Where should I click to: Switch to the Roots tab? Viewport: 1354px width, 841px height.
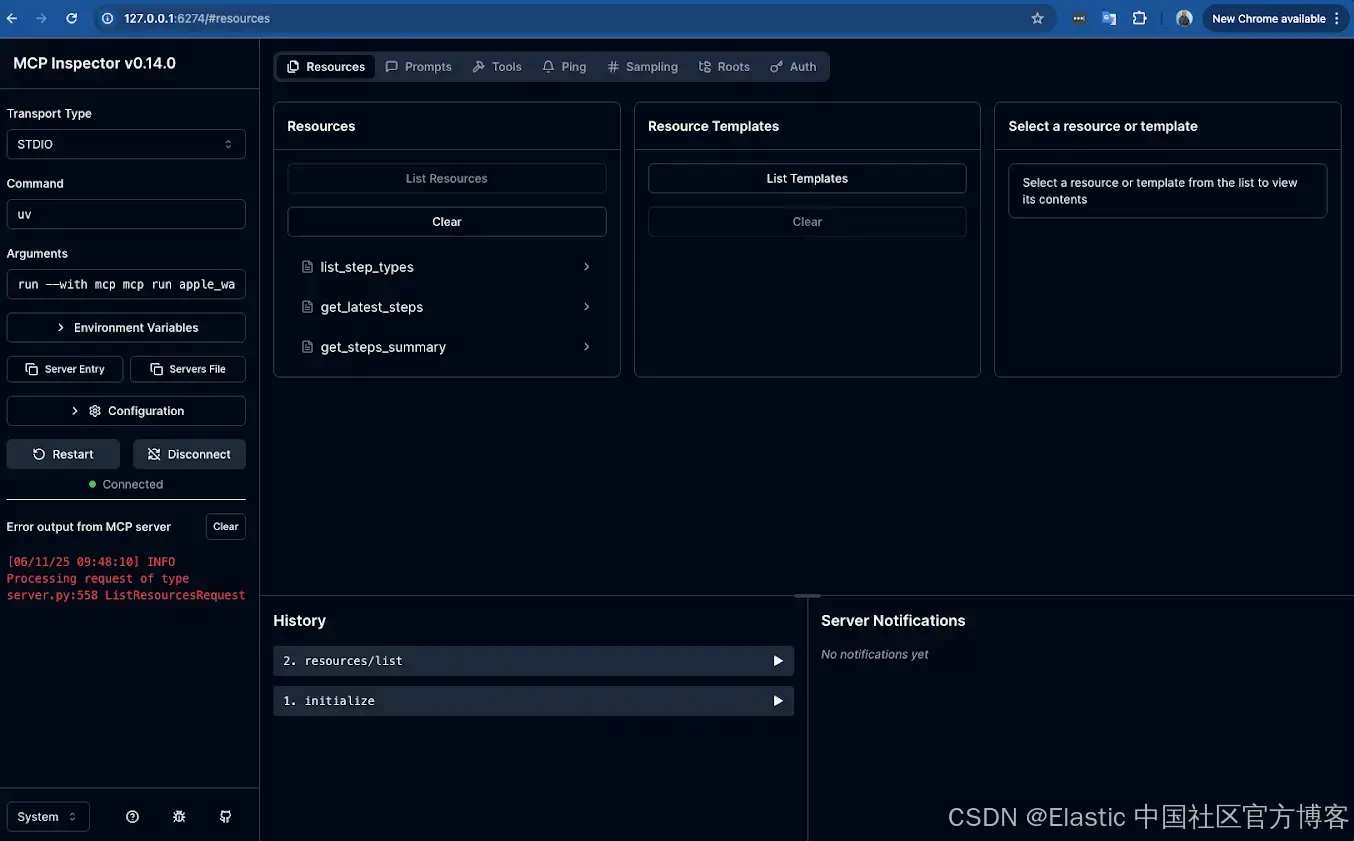tap(724, 67)
